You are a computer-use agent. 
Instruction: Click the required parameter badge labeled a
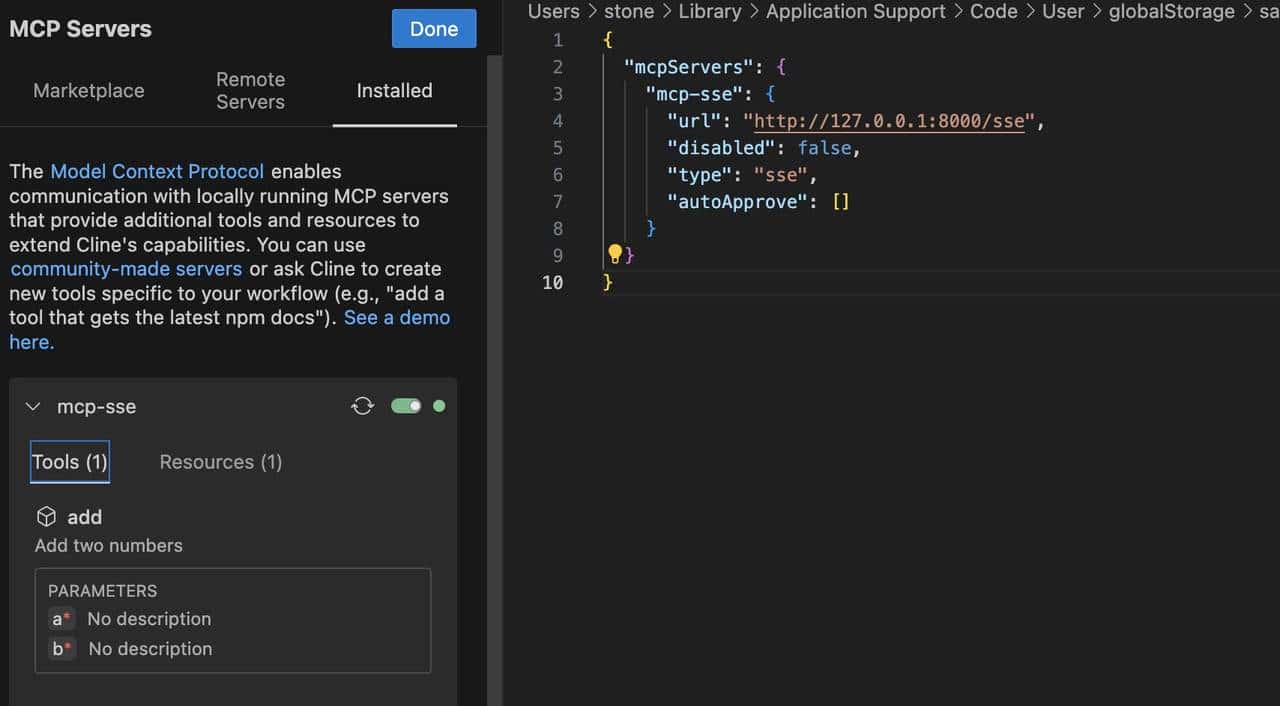[x=61, y=618]
